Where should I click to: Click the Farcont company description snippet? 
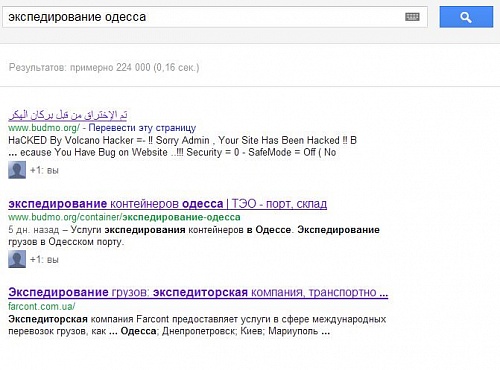pos(197,325)
